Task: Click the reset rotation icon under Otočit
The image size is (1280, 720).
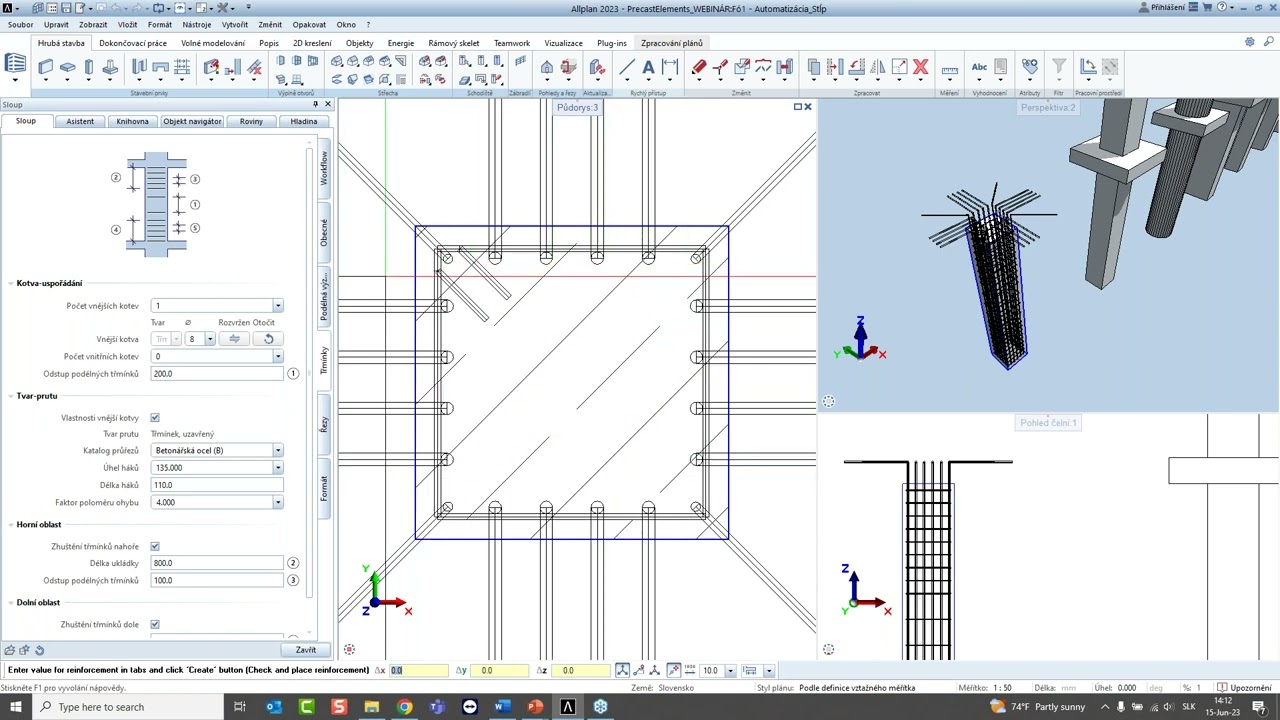Action: click(x=268, y=339)
